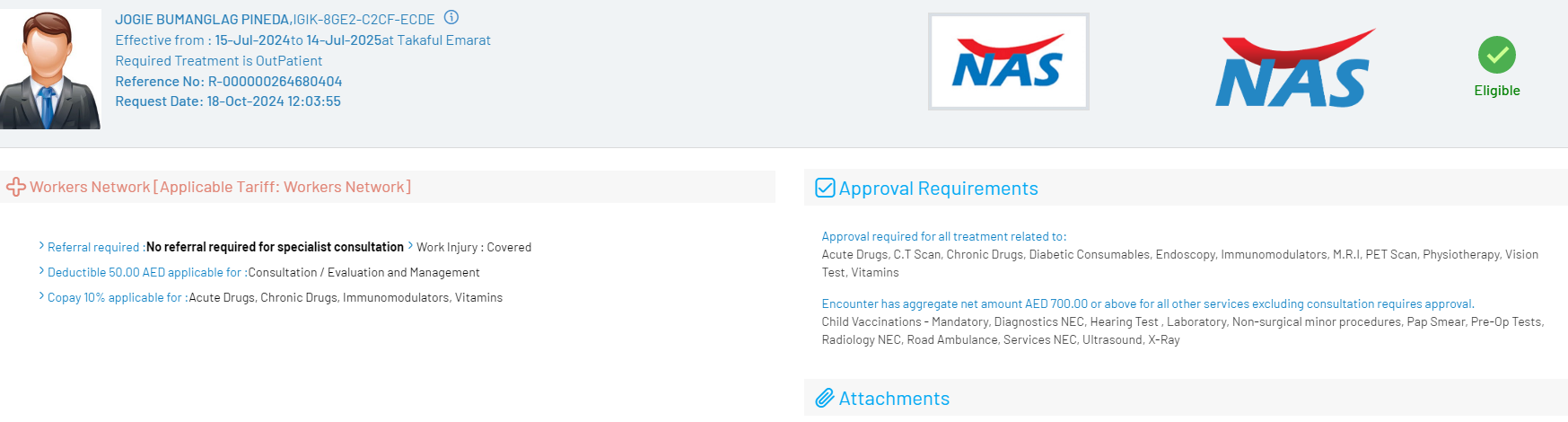
Task: Click Work Injury : Covered text
Action: pyautogui.click(x=474, y=247)
